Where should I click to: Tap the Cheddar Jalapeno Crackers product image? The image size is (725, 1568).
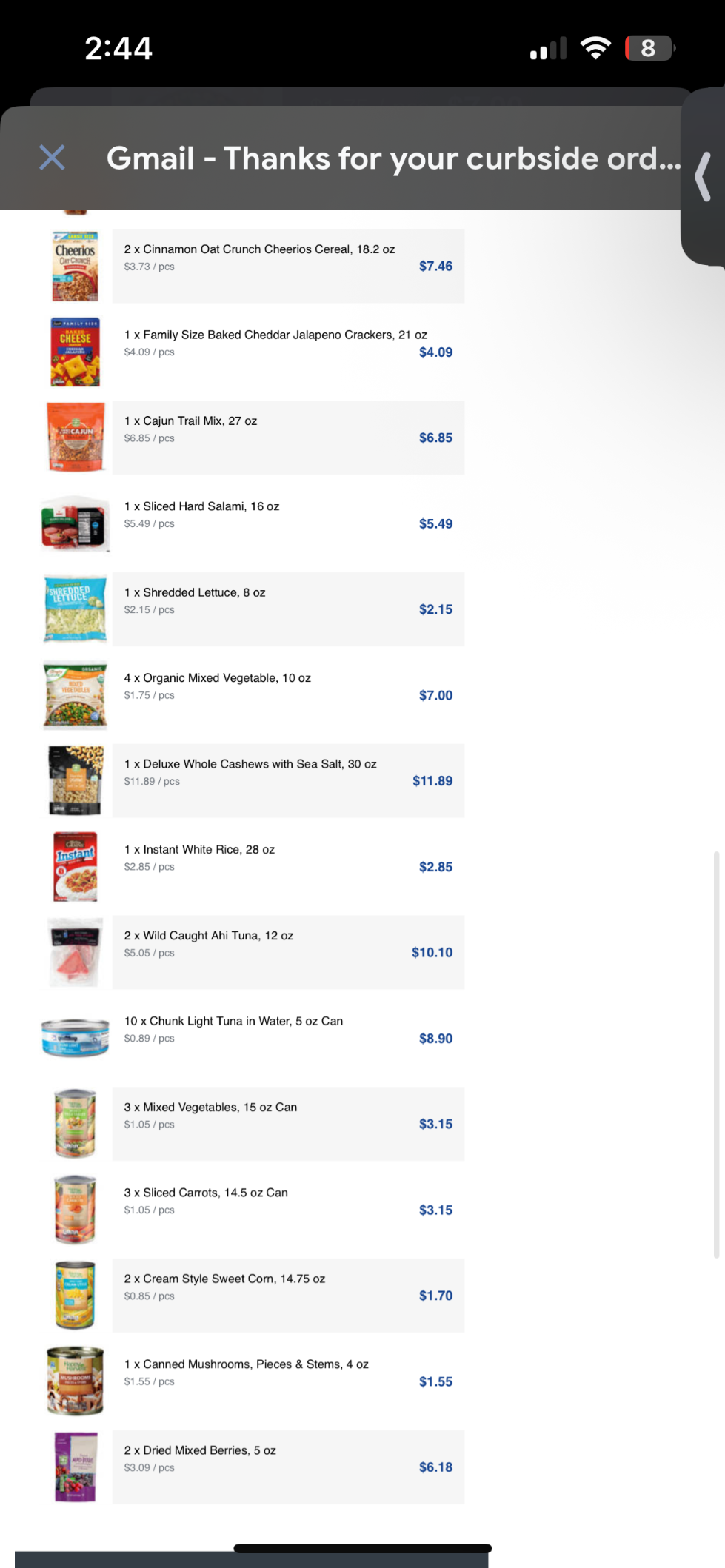point(75,352)
